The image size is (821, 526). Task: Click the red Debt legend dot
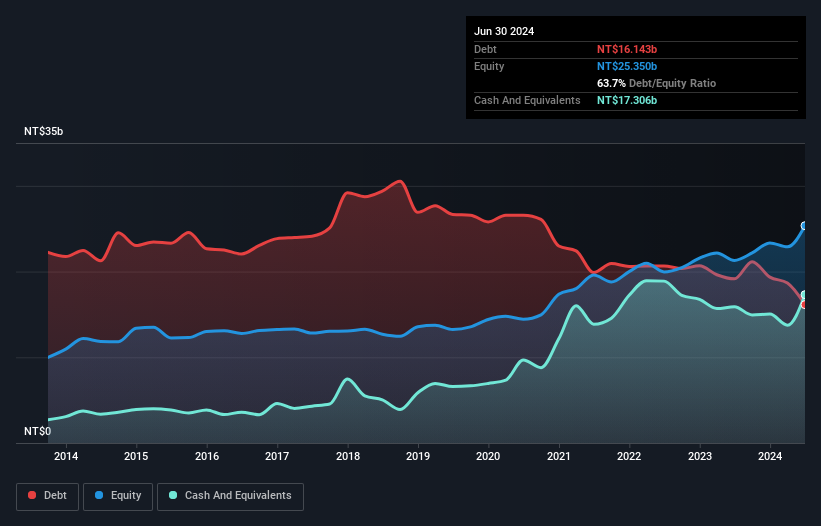(x=32, y=495)
